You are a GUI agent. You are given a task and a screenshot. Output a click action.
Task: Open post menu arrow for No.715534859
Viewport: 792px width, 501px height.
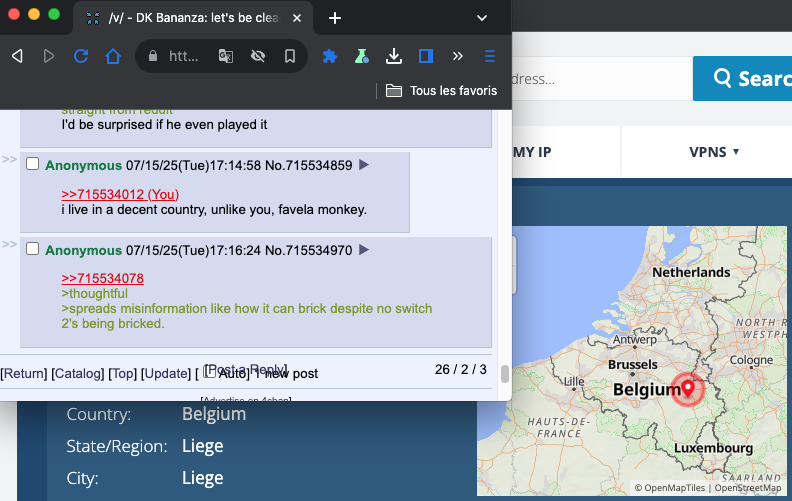coord(364,165)
